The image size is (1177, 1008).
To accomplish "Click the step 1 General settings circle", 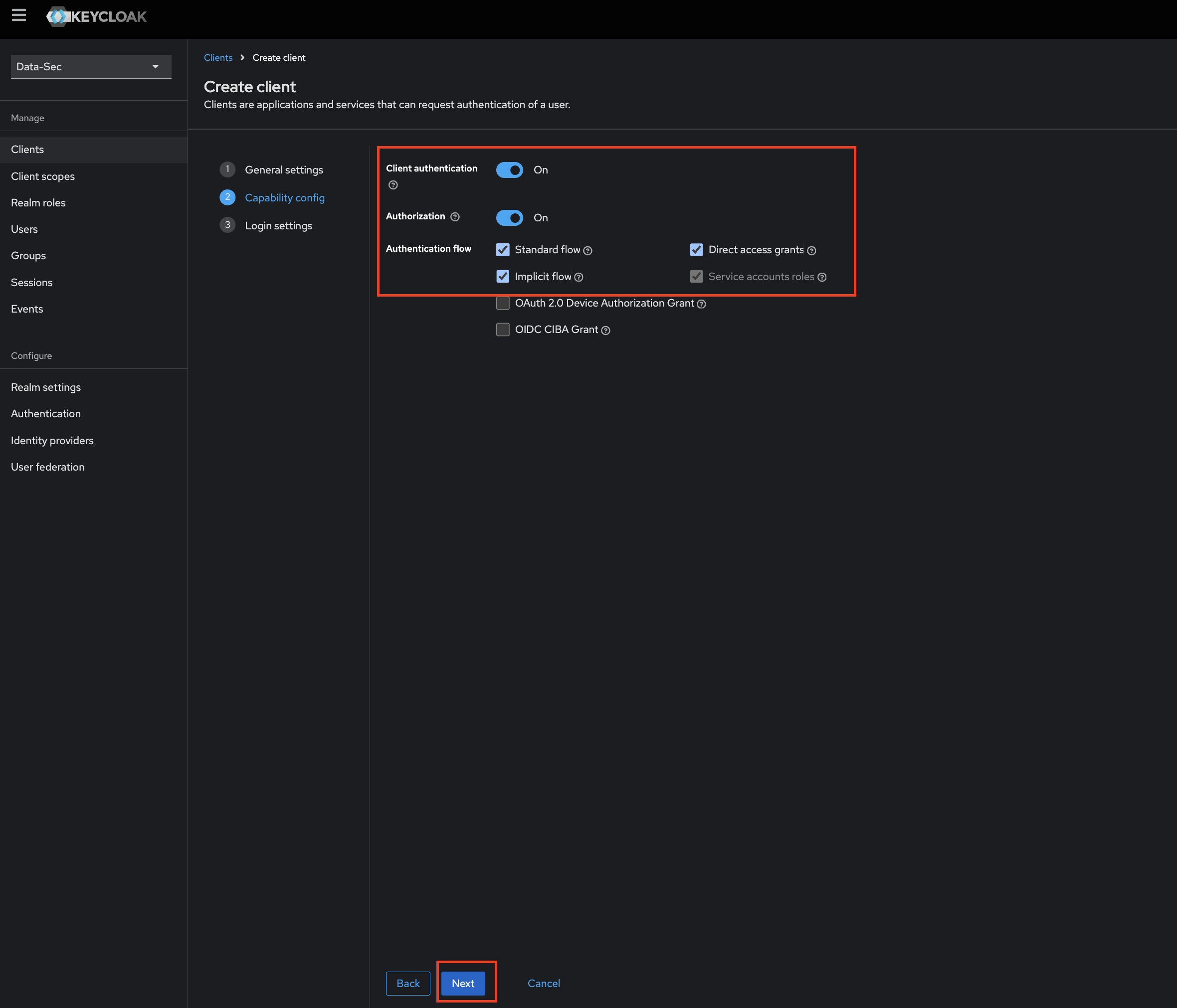I will [227, 169].
